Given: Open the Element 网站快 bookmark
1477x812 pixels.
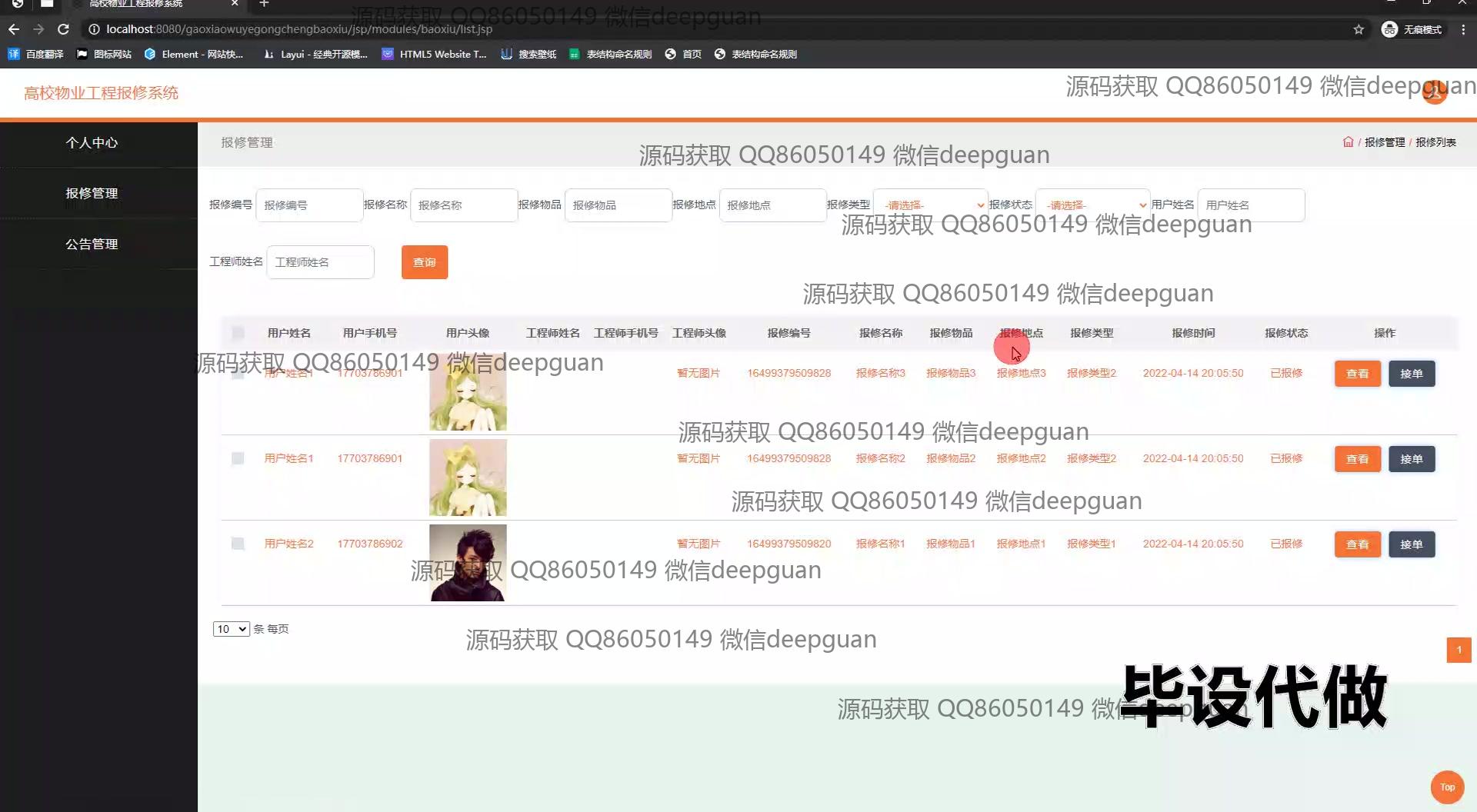Looking at the screenshot, I should pos(194,54).
